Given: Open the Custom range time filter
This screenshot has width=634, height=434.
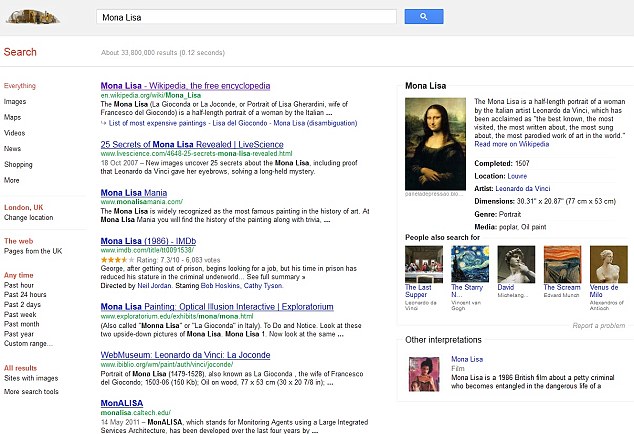Looking at the screenshot, I should pos(28,343).
